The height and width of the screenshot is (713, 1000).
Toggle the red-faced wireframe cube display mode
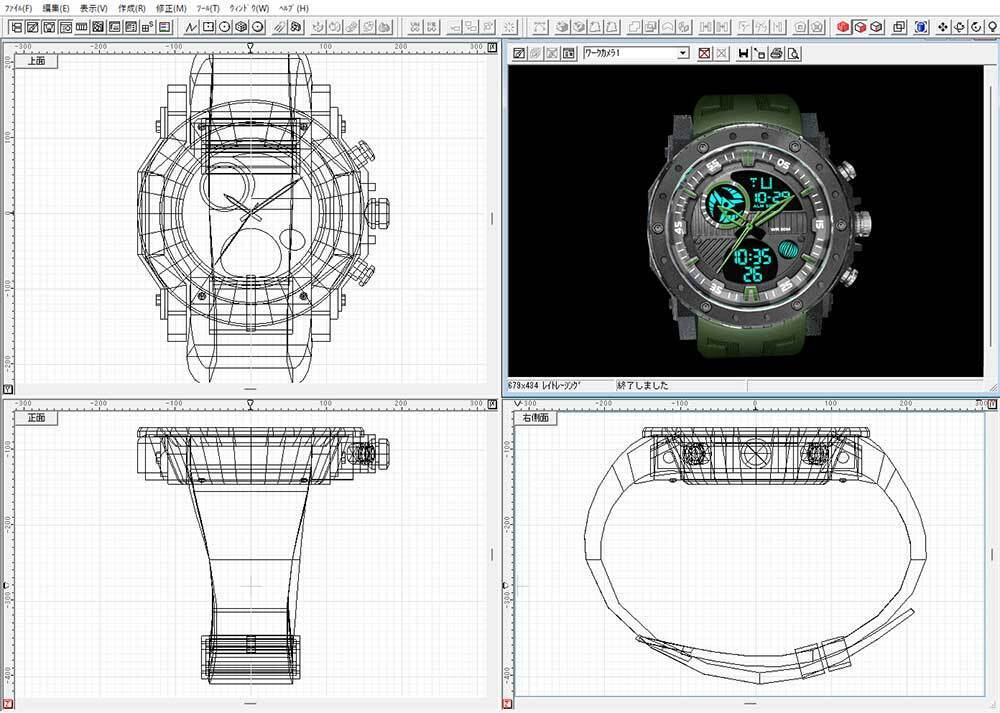859,27
